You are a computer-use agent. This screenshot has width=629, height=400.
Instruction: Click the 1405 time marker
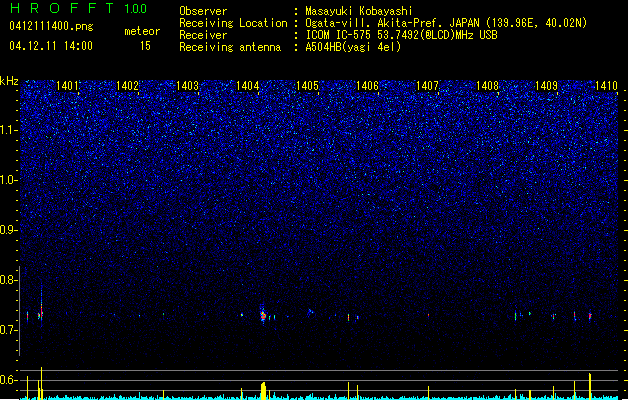pos(307,86)
